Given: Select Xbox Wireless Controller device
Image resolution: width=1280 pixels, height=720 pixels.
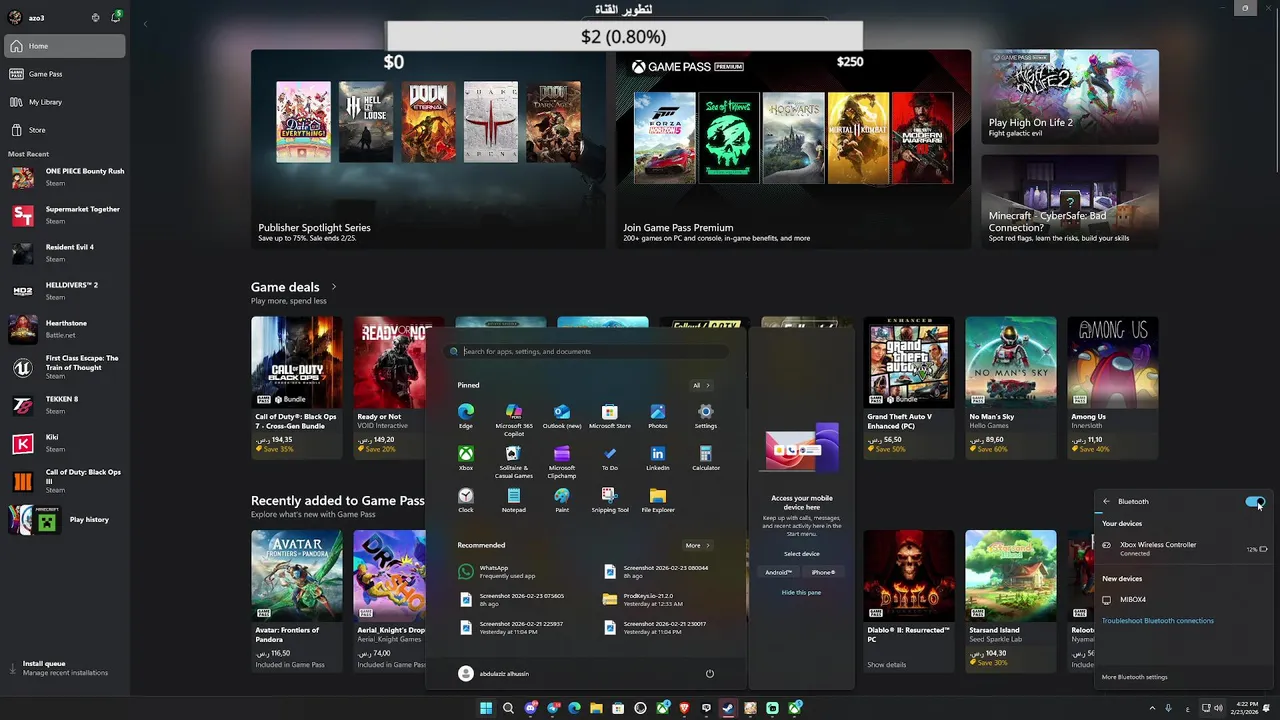Looking at the screenshot, I should coord(1184,549).
